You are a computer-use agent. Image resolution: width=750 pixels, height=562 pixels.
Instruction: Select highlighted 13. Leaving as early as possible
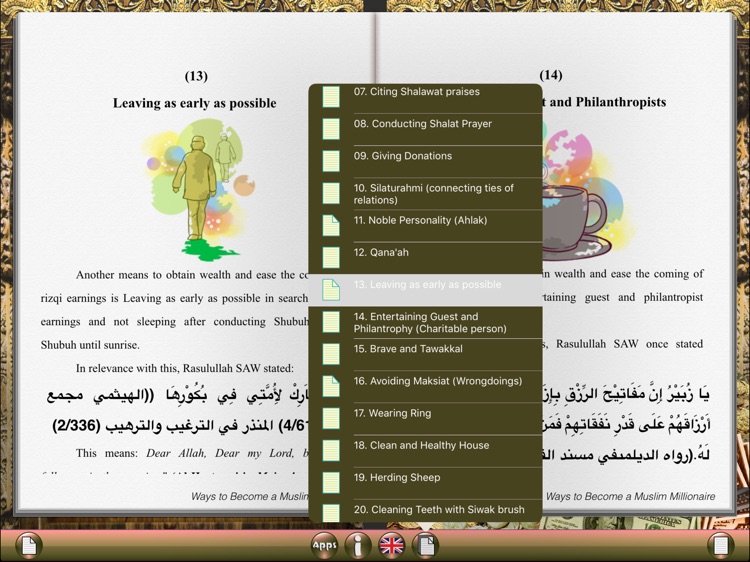click(x=425, y=290)
